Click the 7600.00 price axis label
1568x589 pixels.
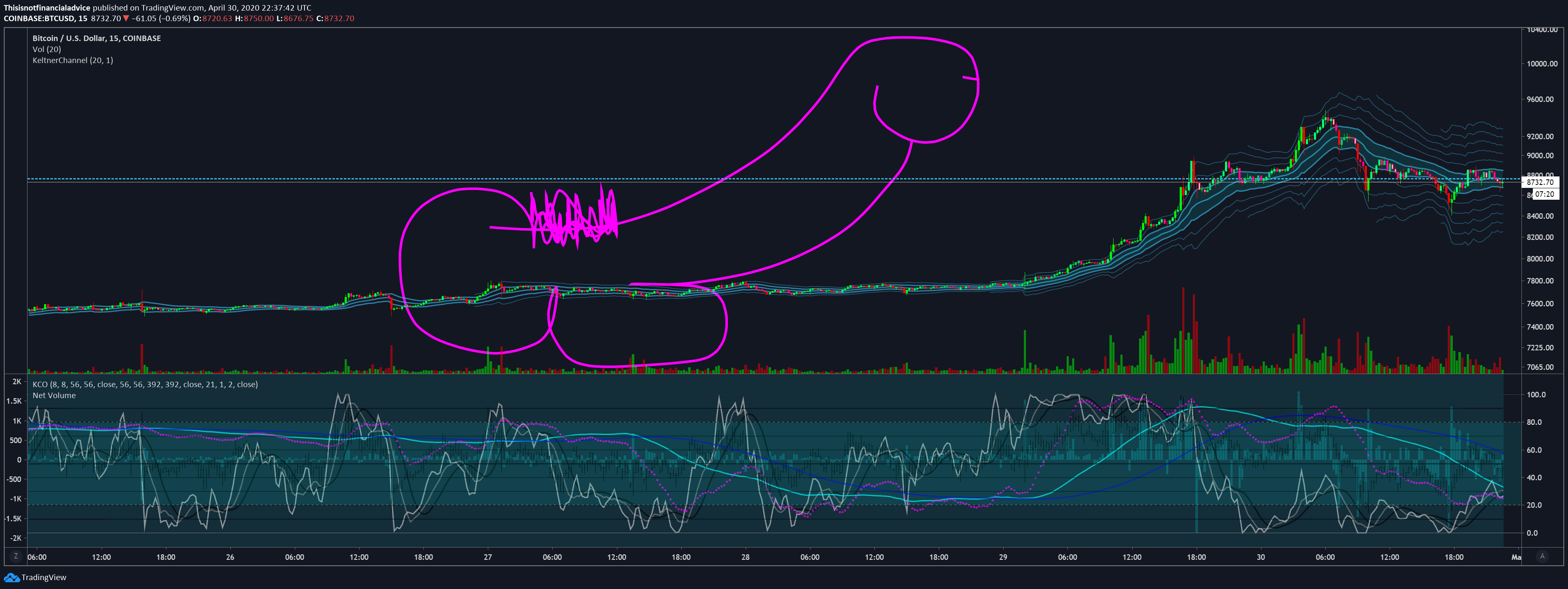(x=1540, y=304)
